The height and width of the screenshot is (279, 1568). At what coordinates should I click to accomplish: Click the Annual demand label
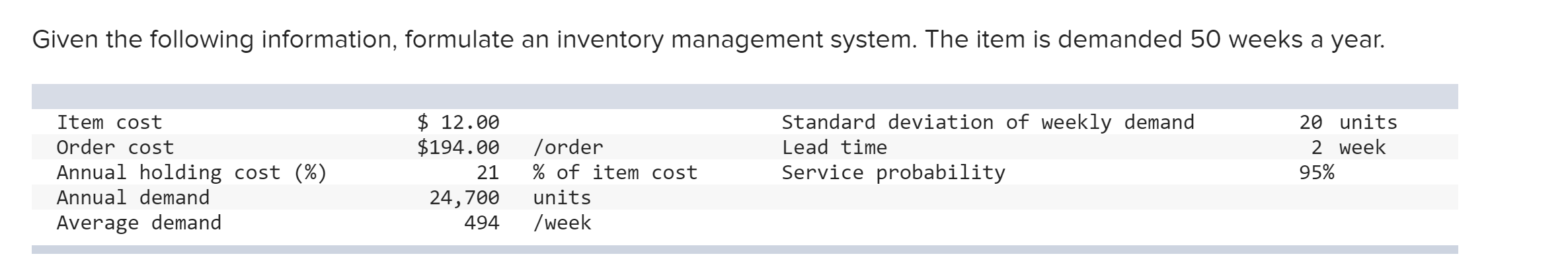click(x=133, y=198)
